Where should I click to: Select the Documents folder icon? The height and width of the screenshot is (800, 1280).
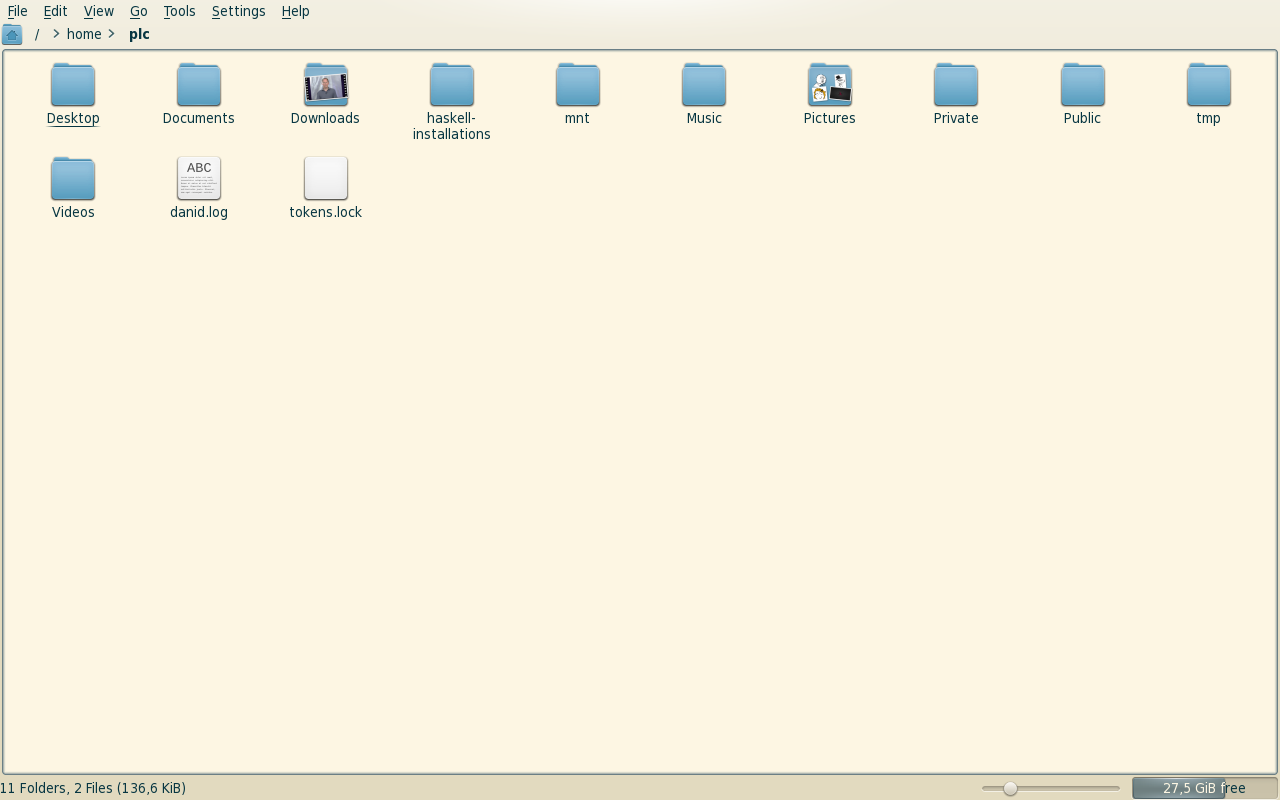(199, 85)
